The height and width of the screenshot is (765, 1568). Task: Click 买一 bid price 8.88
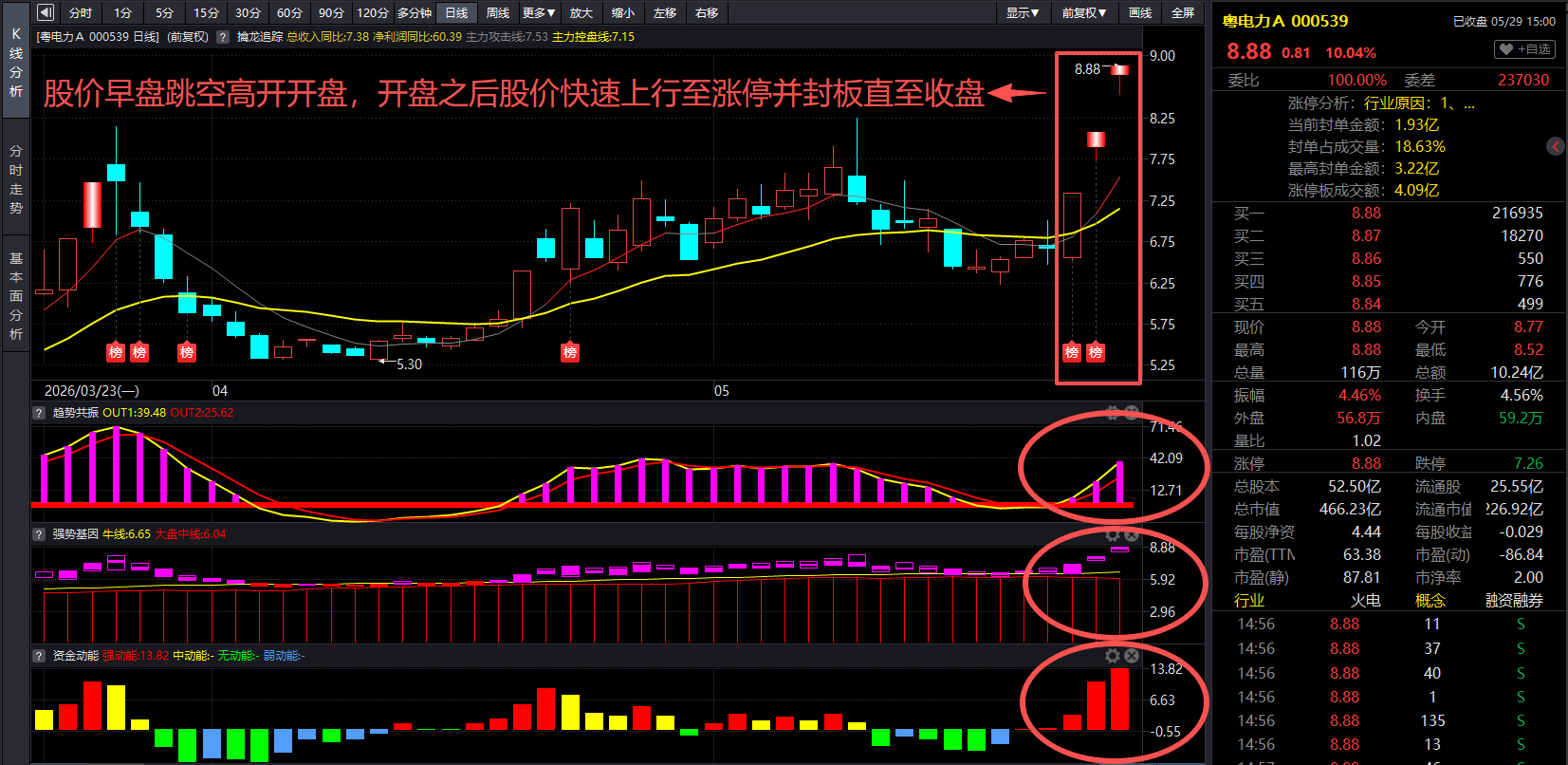(x=1366, y=213)
